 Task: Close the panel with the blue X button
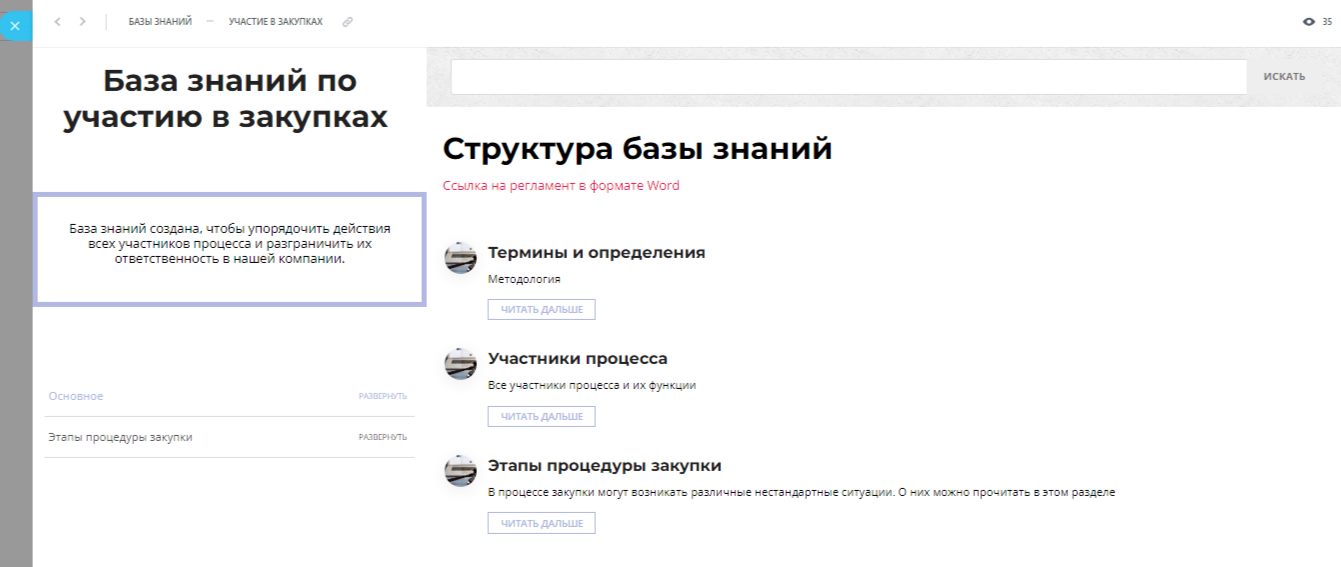tap(15, 26)
